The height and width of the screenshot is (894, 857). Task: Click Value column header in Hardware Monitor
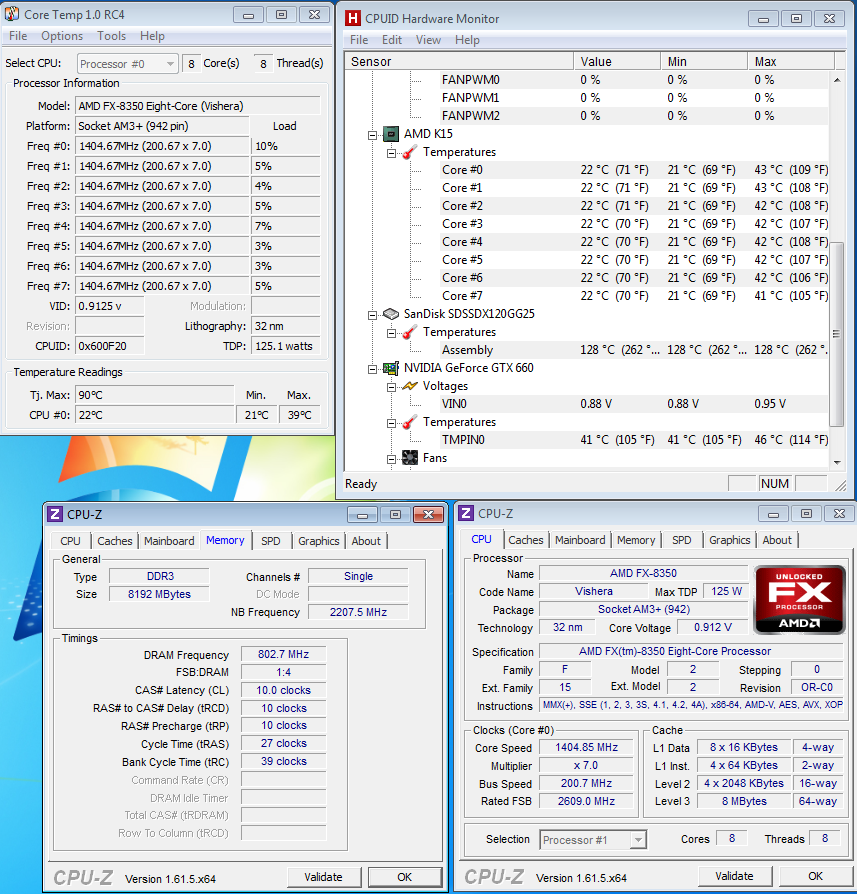tap(617, 62)
